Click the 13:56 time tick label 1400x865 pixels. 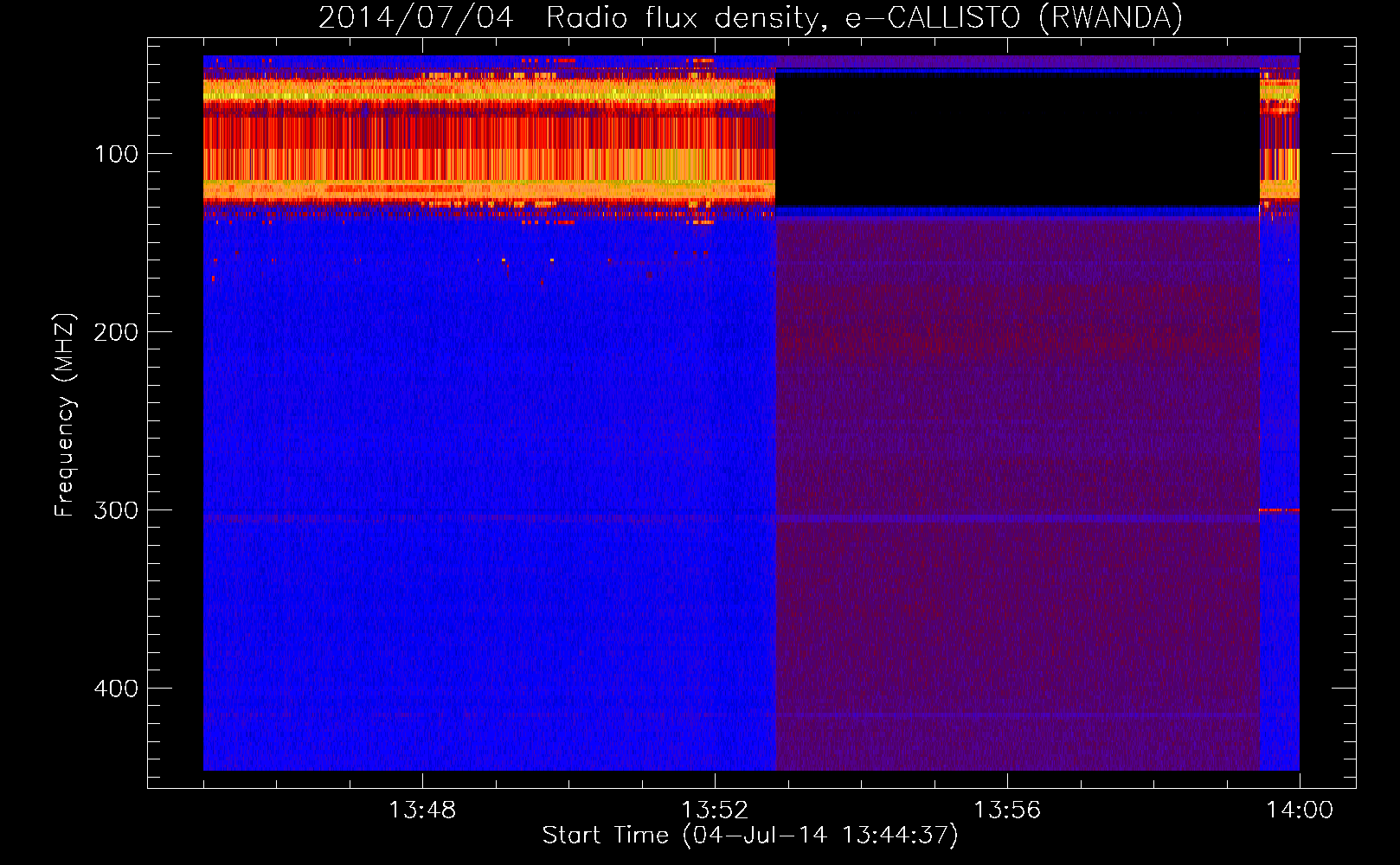(x=1007, y=811)
